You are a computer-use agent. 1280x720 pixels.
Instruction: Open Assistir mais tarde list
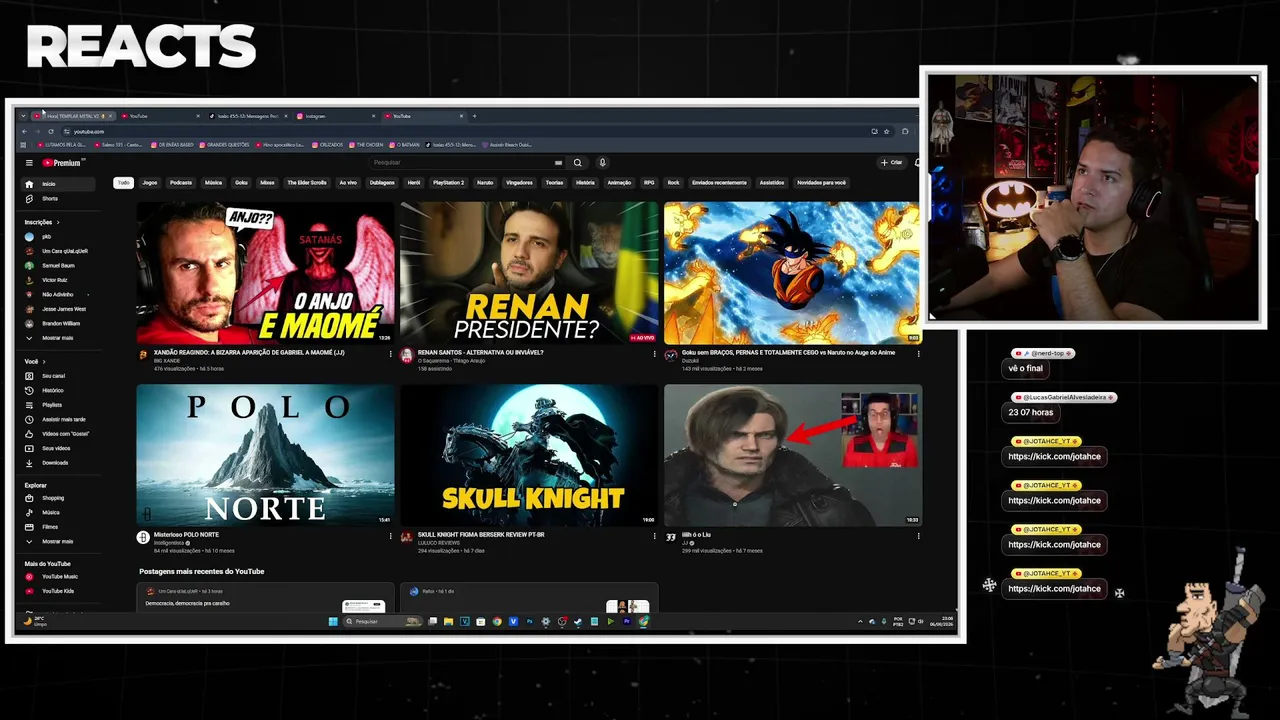(60, 419)
